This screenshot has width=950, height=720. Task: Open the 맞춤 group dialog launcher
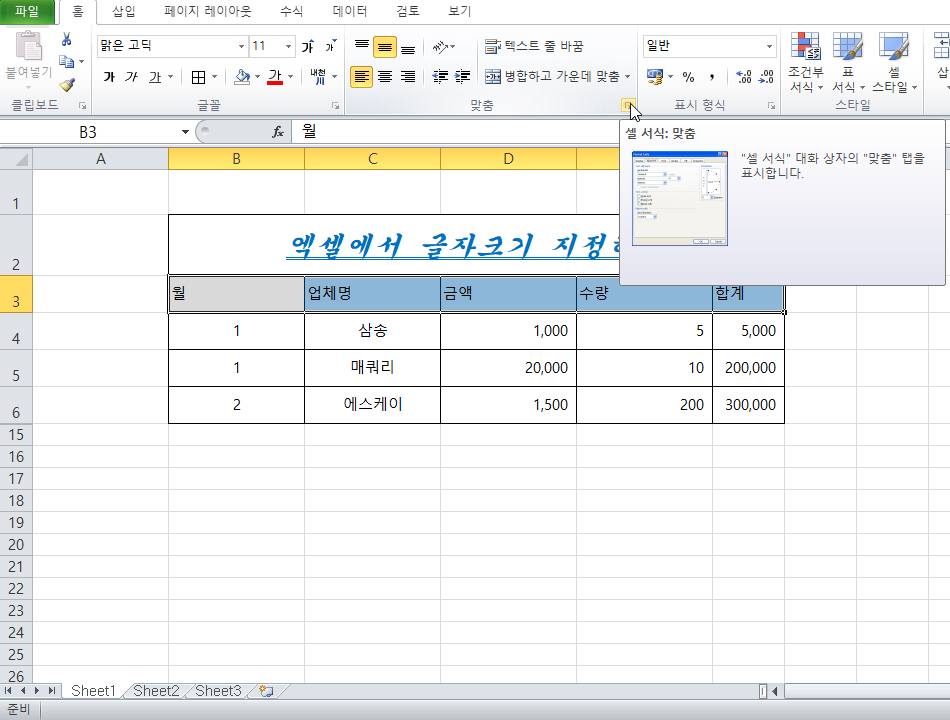pos(627,105)
